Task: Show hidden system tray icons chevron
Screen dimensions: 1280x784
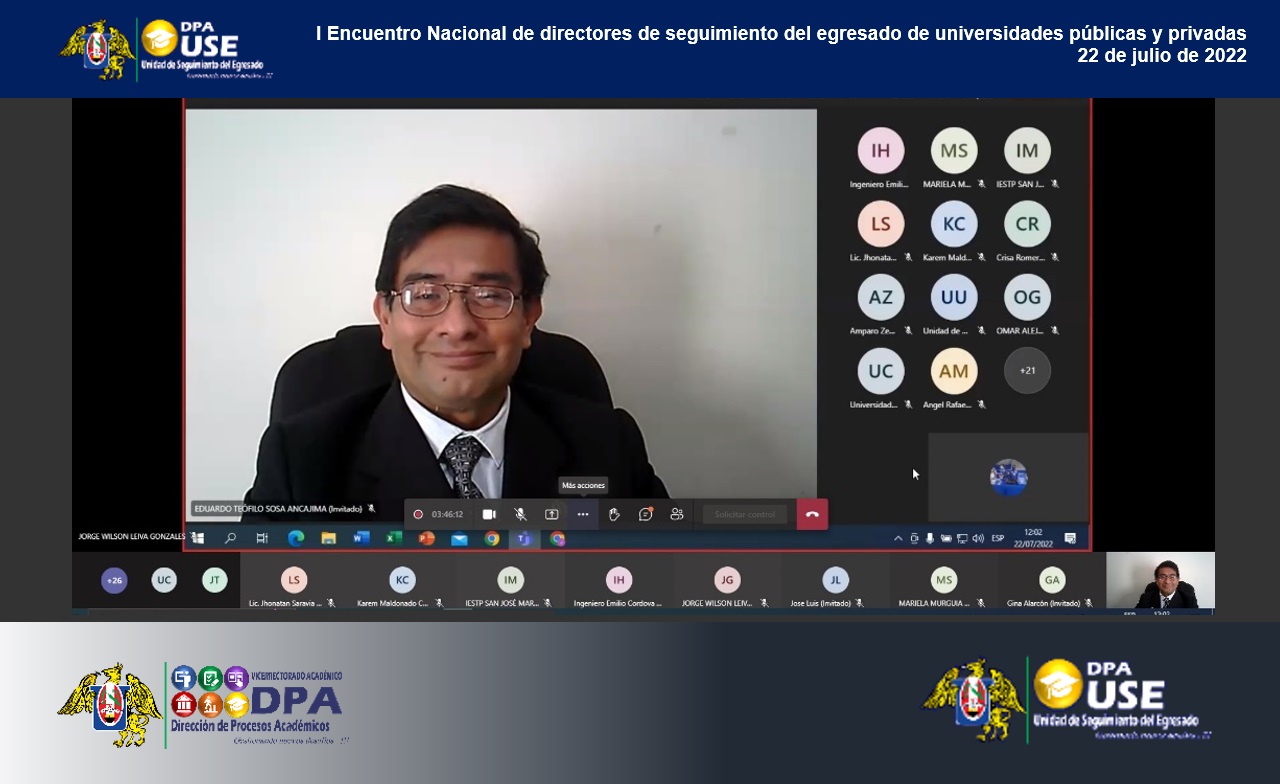Action: pos(898,538)
